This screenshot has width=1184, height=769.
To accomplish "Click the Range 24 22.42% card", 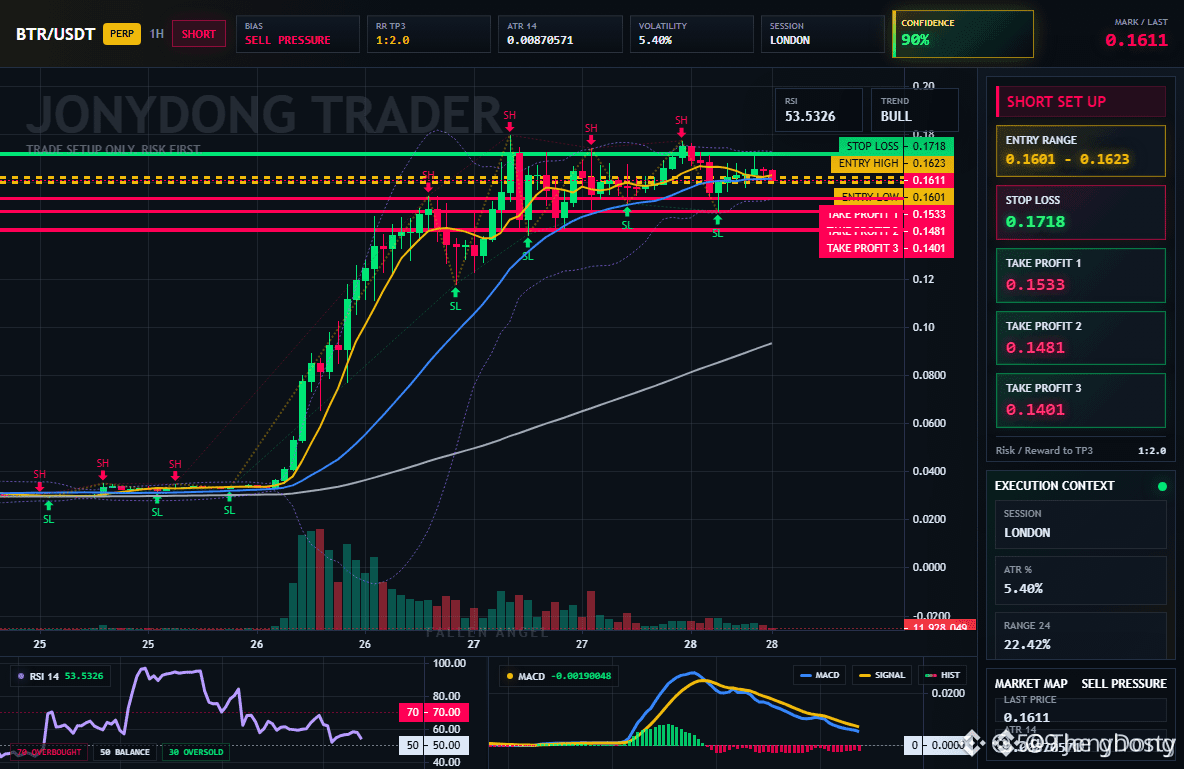I will (x=1081, y=636).
